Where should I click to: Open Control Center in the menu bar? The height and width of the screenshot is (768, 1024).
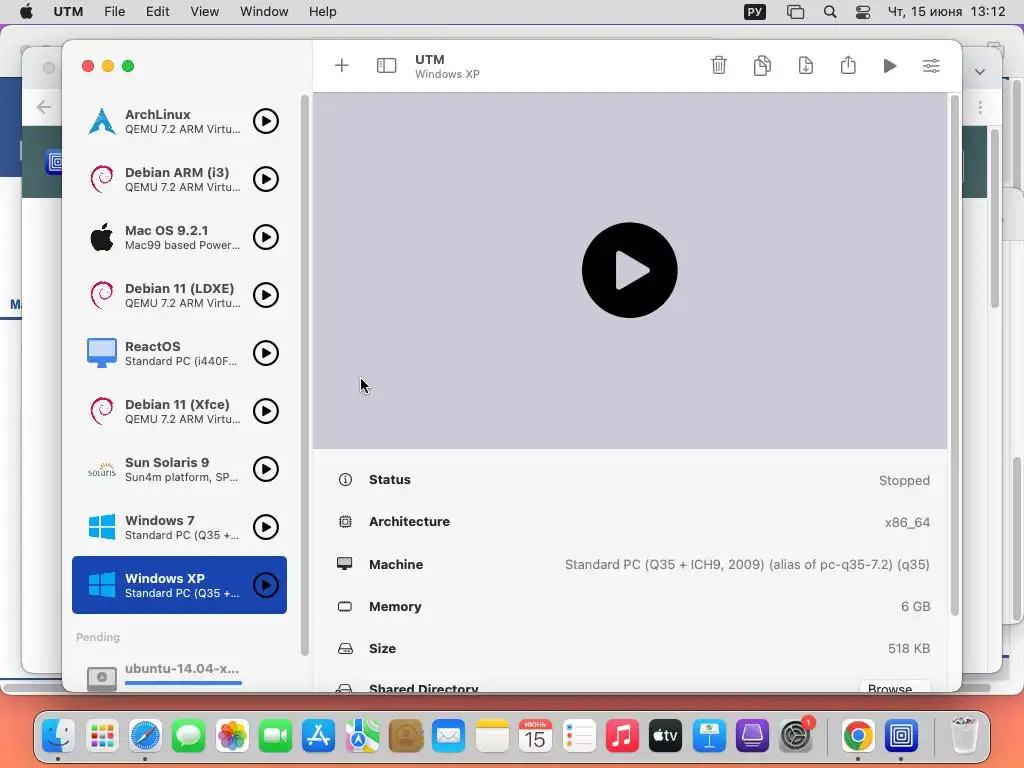(x=863, y=12)
